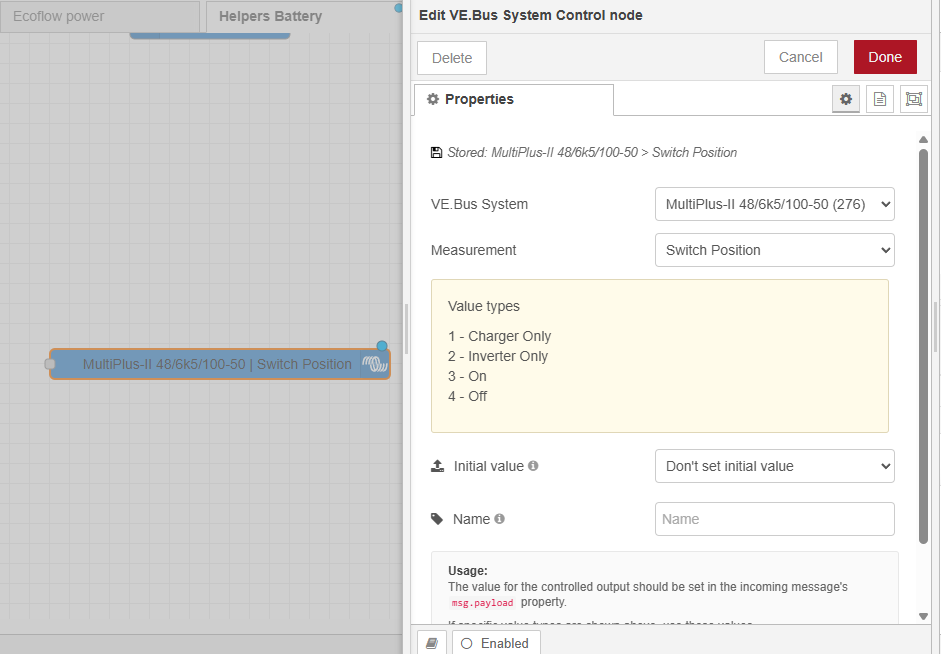Switch to the Helpers Battery flow tab
This screenshot has height=654, width=941.
point(304,16)
